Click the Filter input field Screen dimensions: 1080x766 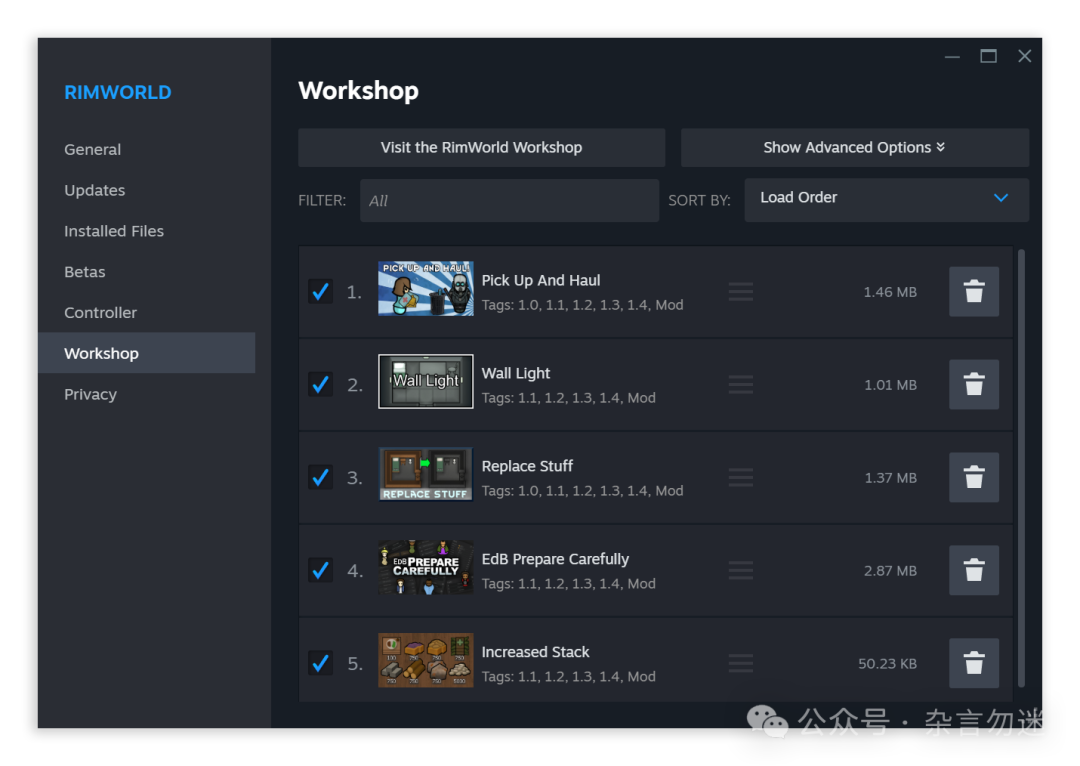tap(510, 200)
